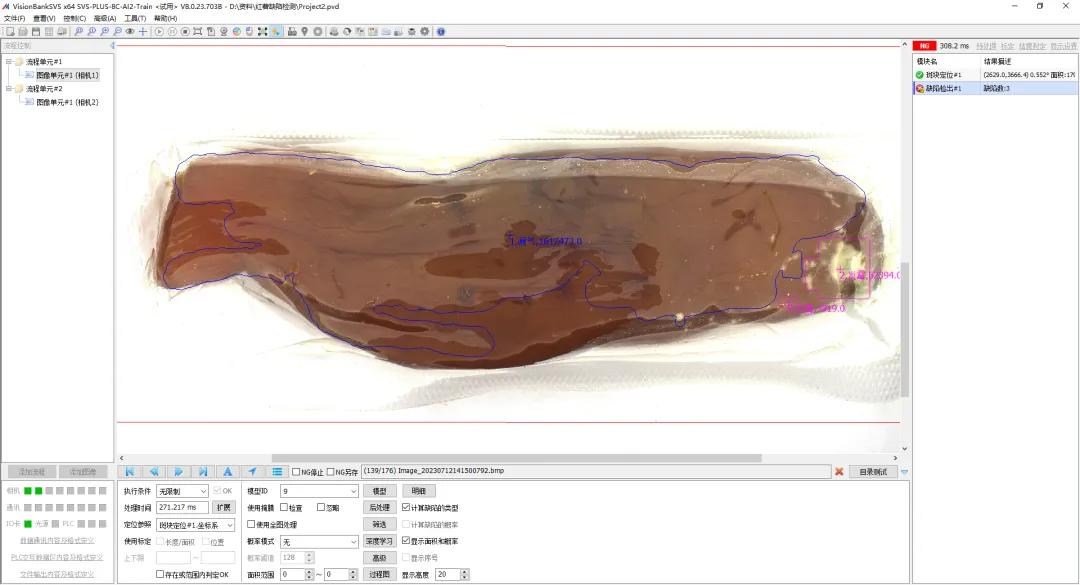This screenshot has height=585, width=1080.
Task: Click the 后处理 button
Action: (380, 508)
